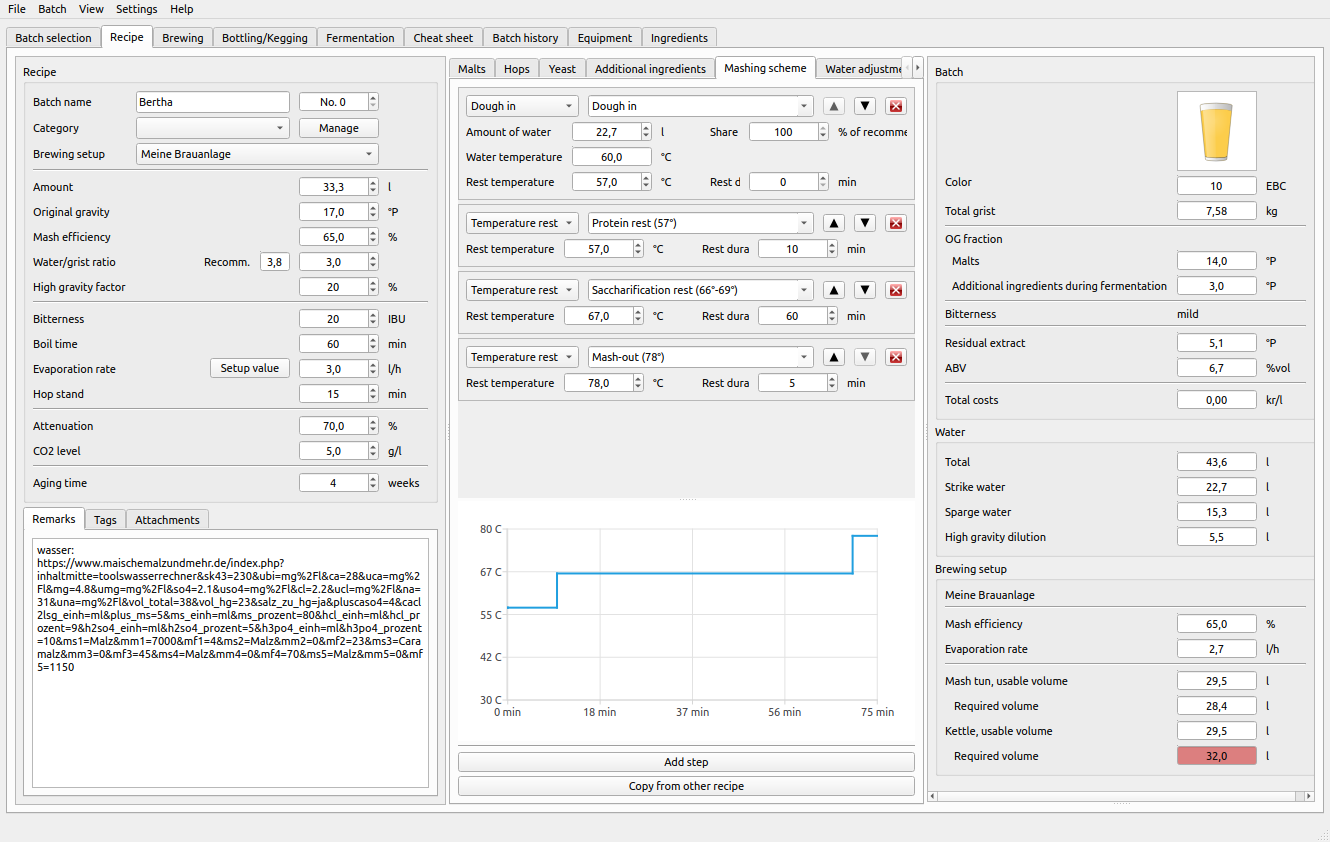The height and width of the screenshot is (842, 1330).
Task: Move the Protein rest step up
Action: click(834, 223)
